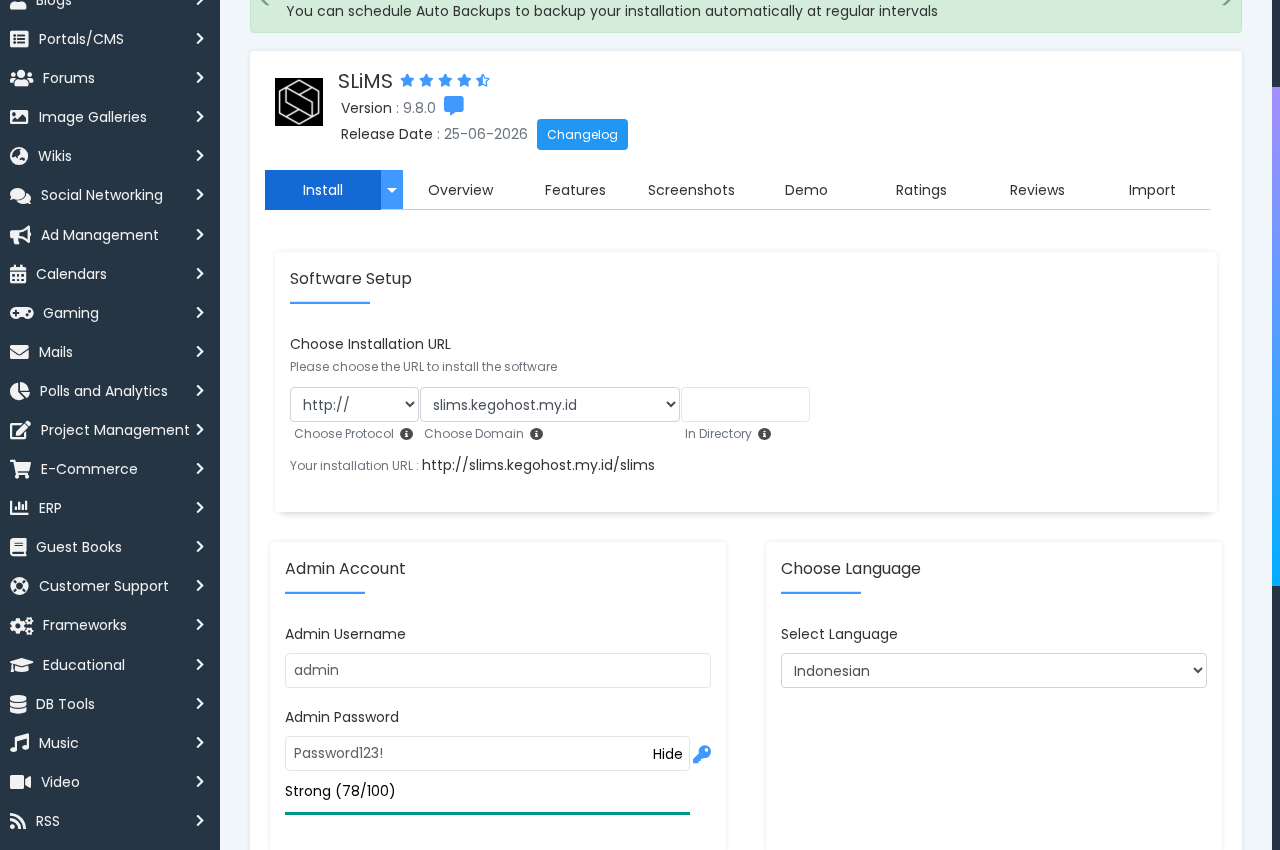This screenshot has width=1280, height=850.
Task: Expand the Frameworks category chevron
Action: tap(200, 625)
